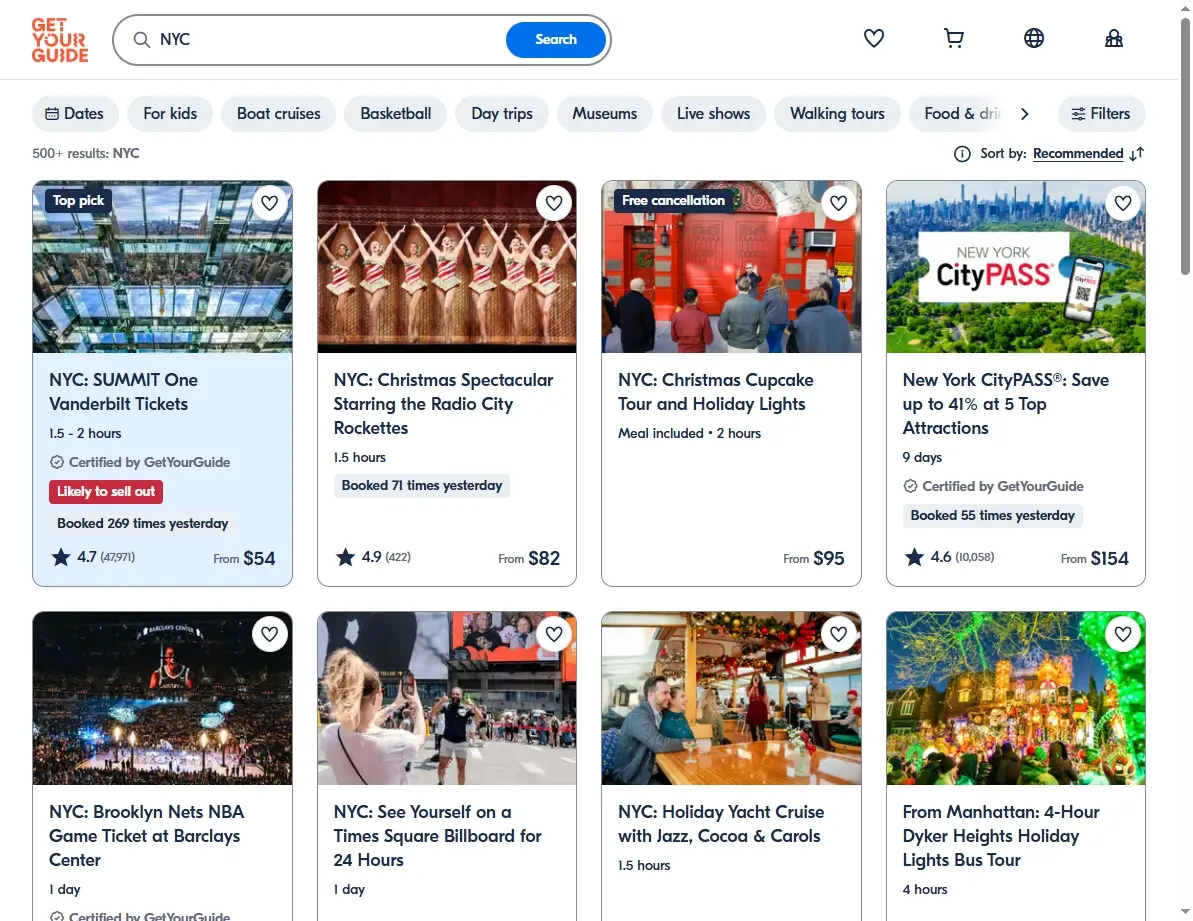Open Brooklyn Nets NBA Game Ticket title
Image resolution: width=1193 pixels, height=921 pixels.
coord(146,836)
